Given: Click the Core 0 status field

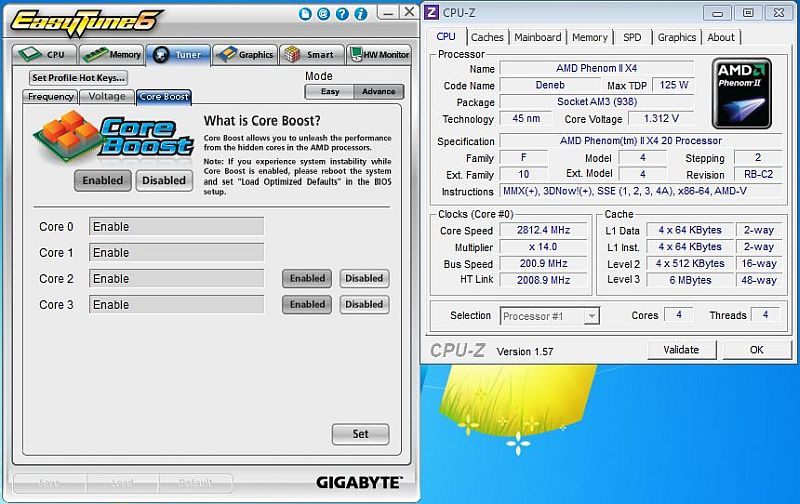Looking at the screenshot, I should [x=177, y=226].
